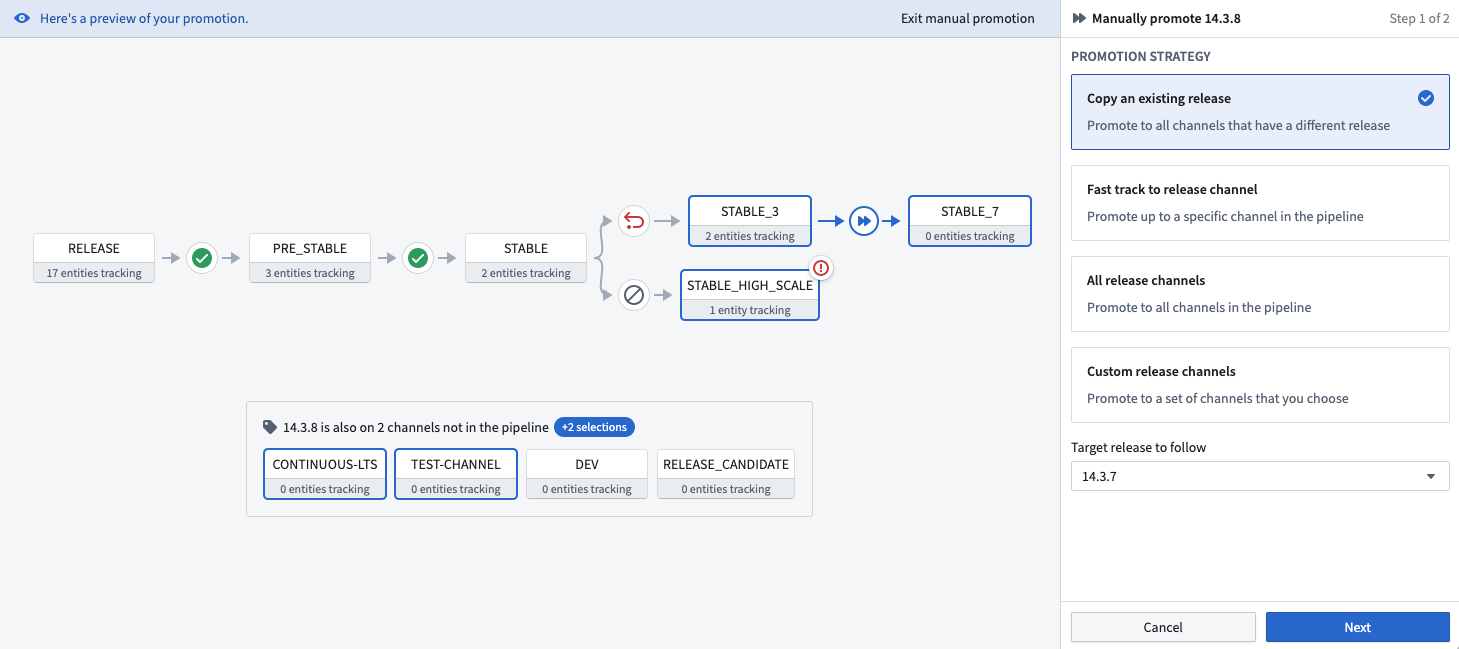Viewport: 1459px width, 649px height.
Task: Click fast-forward icon in Manually promote header
Action: (1079, 19)
